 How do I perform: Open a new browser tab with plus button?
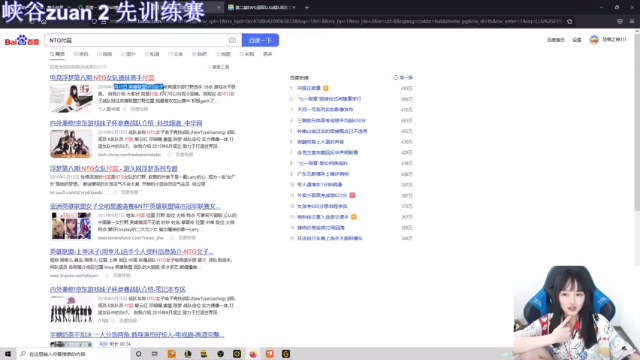click(x=307, y=7)
